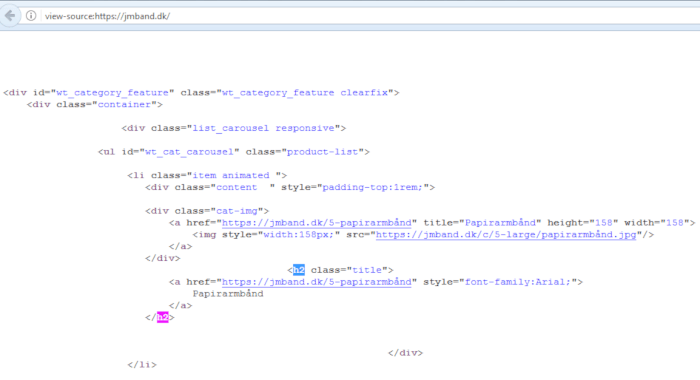
Task: Open the 5-papirarmbånd link in the title anchor
Action: pyautogui.click(x=317, y=222)
